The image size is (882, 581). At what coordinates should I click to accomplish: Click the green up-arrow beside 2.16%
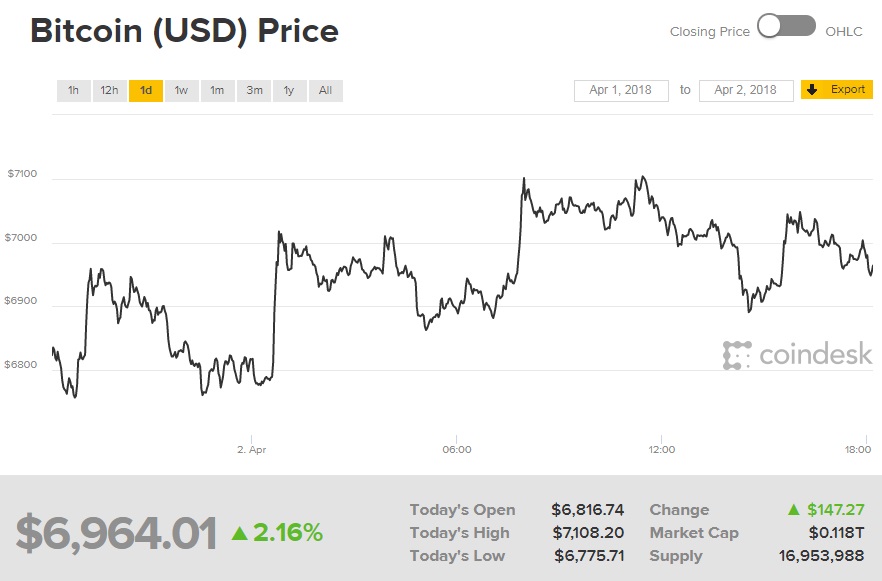click(x=240, y=533)
